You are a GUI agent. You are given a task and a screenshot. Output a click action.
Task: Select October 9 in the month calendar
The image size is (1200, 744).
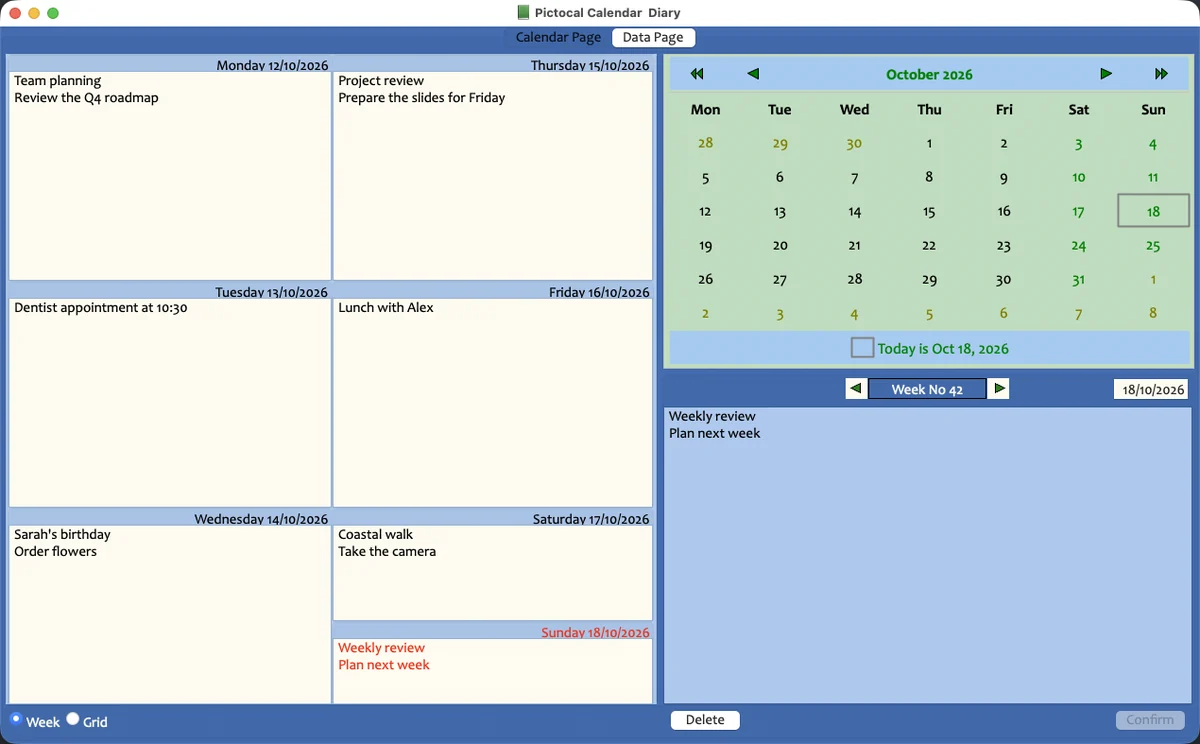[1004, 178]
